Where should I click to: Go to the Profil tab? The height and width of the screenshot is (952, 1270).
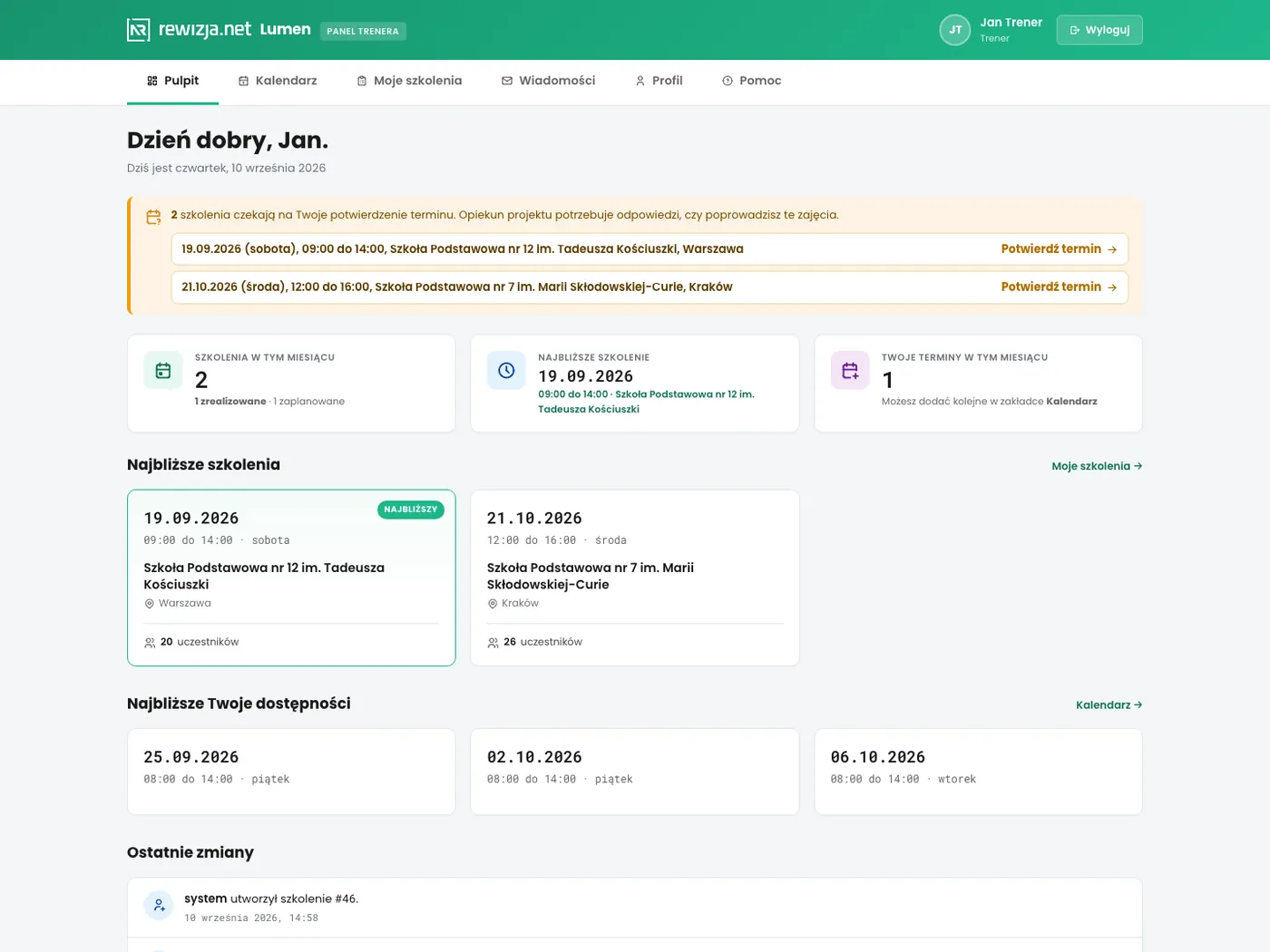click(659, 81)
